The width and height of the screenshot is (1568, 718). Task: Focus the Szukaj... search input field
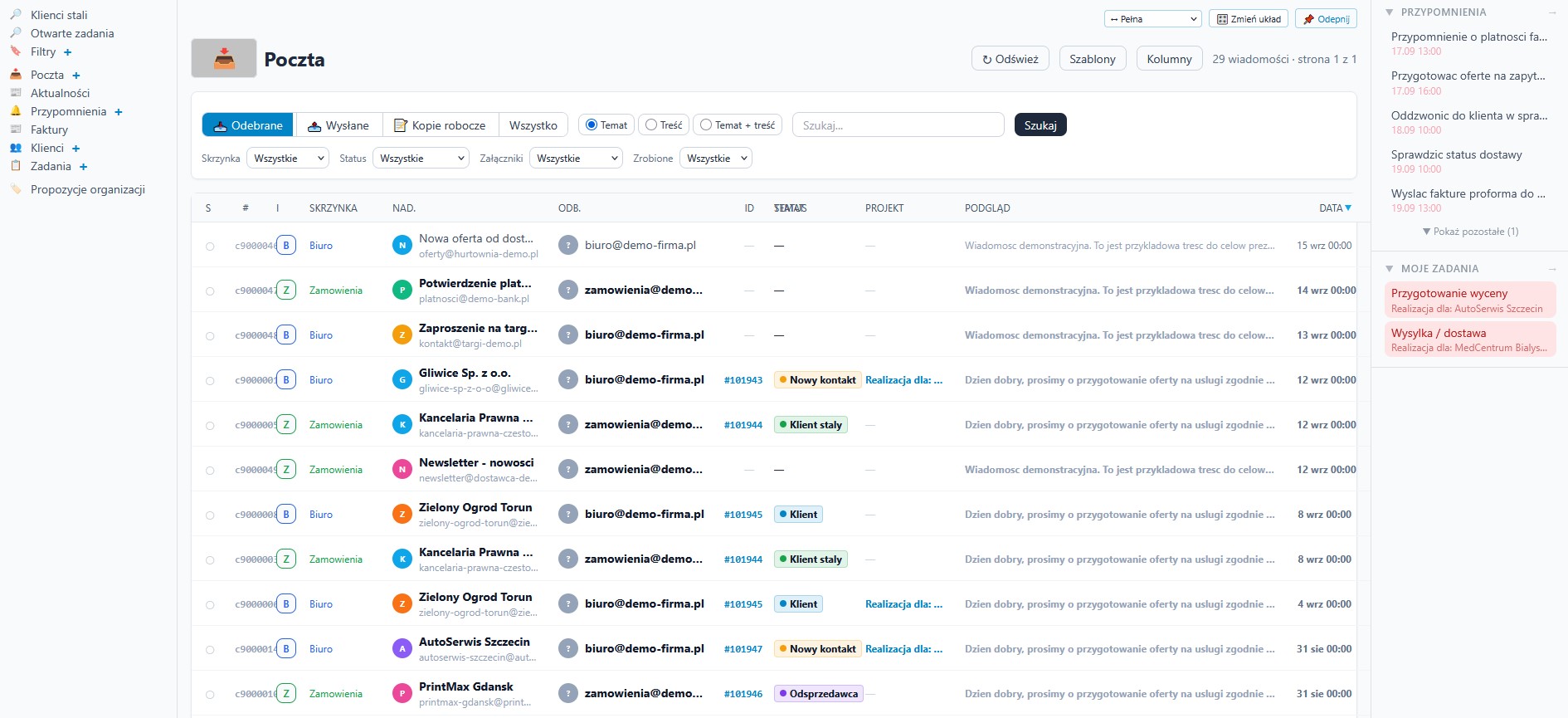[x=898, y=125]
